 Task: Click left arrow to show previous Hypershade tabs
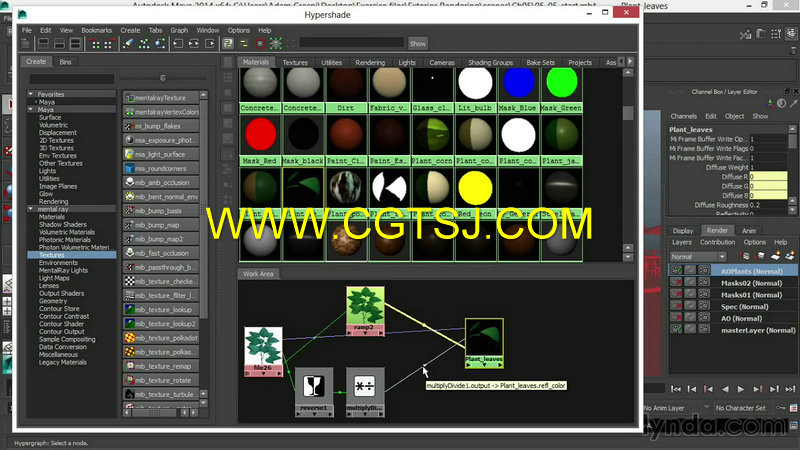tap(621, 62)
